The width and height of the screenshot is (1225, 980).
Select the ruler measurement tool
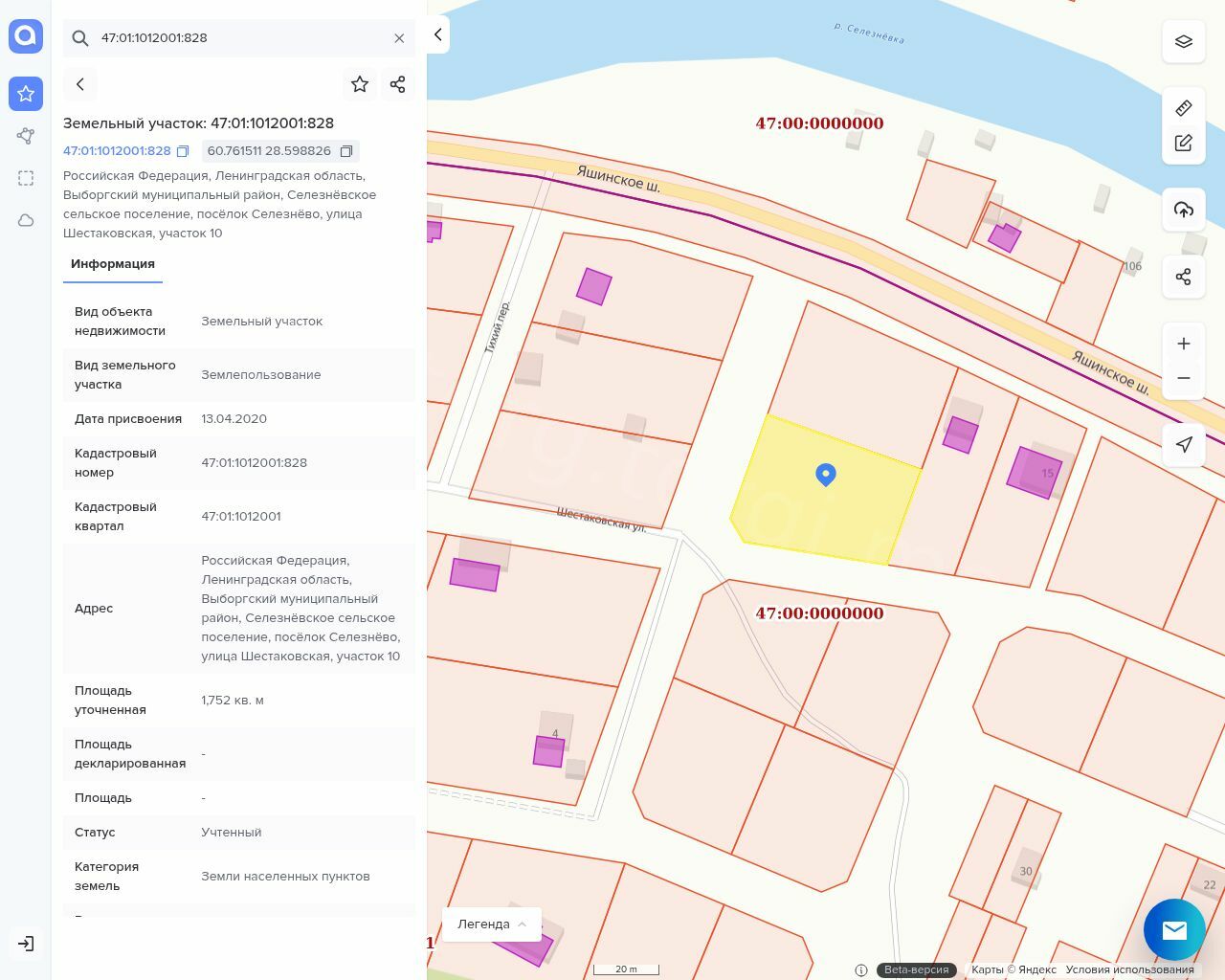click(1184, 108)
